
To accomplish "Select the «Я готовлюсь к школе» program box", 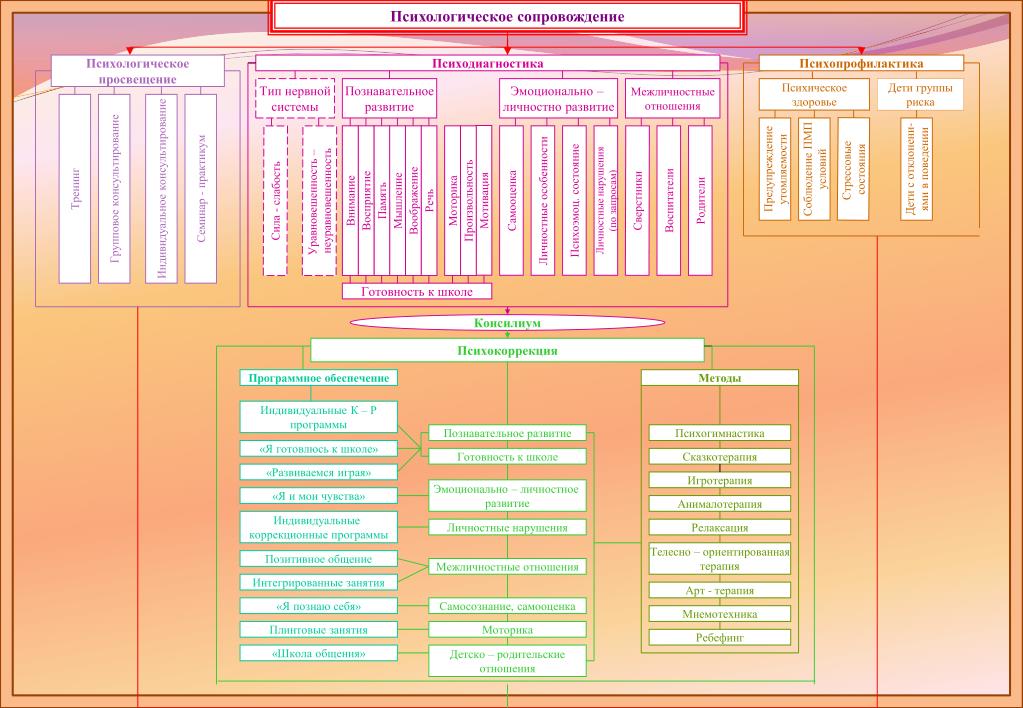I will point(318,449).
